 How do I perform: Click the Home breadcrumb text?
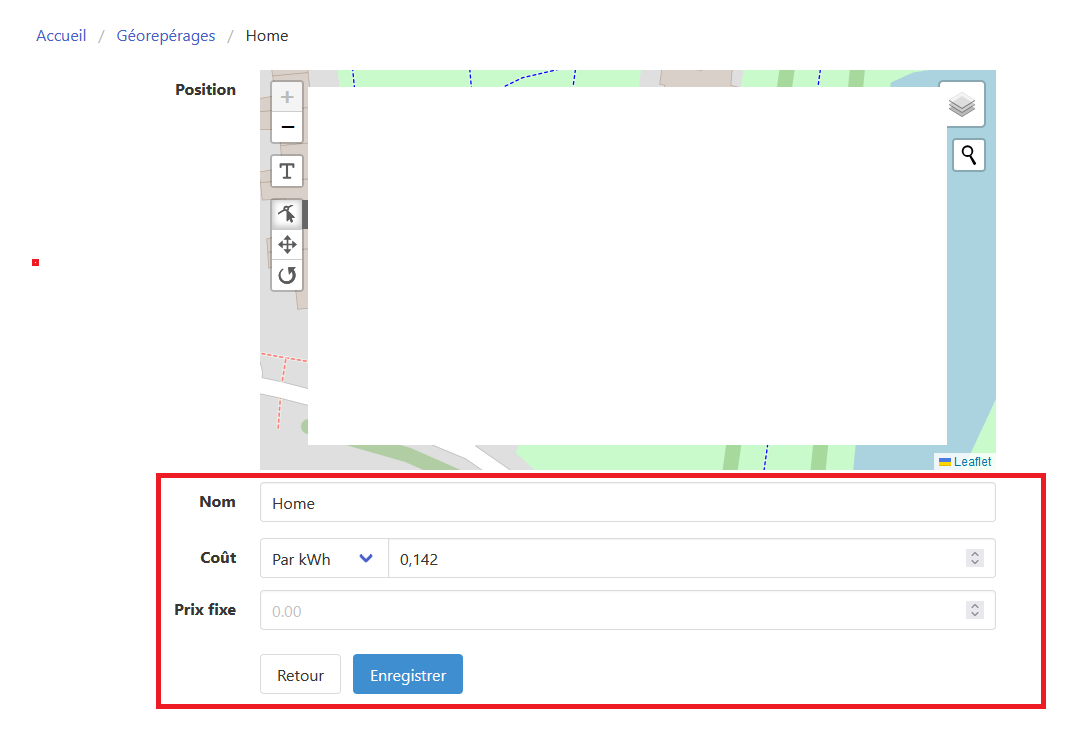267,35
